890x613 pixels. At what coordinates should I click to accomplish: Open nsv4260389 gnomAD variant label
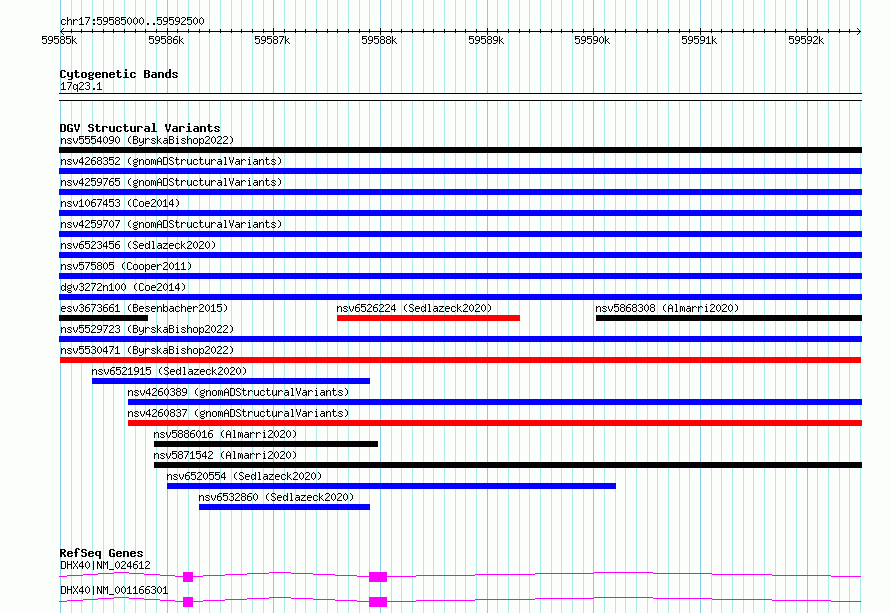238,392
